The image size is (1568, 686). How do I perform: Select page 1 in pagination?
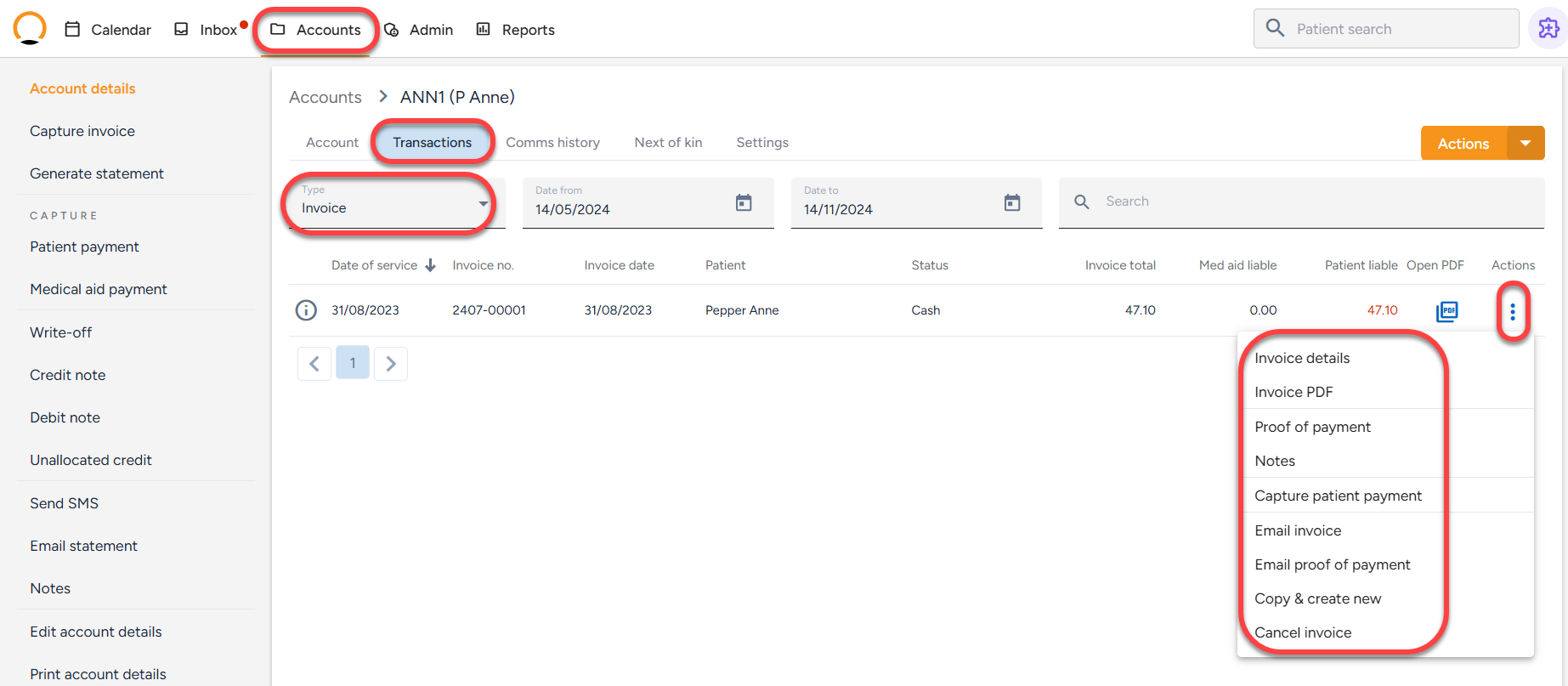click(353, 363)
